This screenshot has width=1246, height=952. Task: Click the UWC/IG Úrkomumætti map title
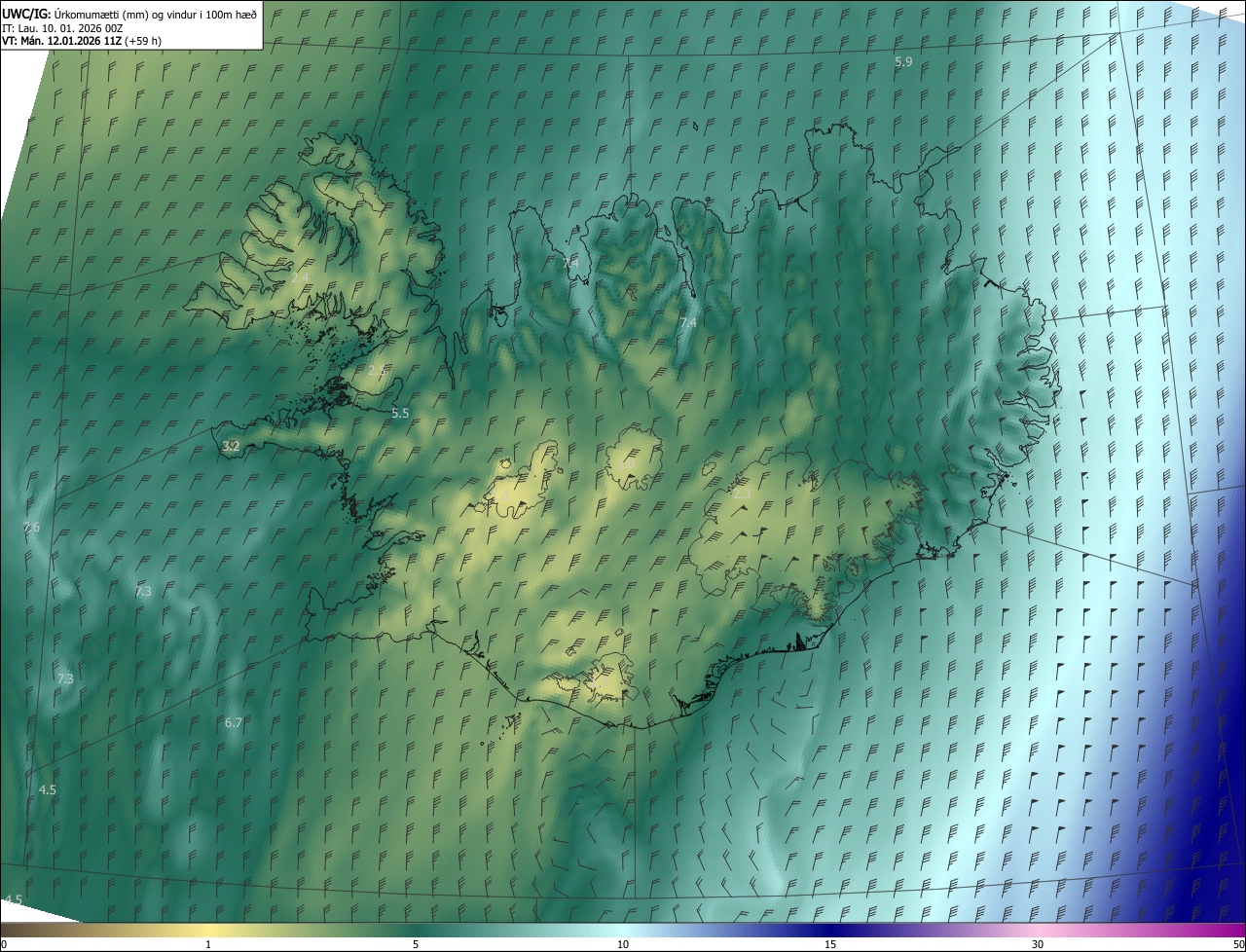pos(130,13)
